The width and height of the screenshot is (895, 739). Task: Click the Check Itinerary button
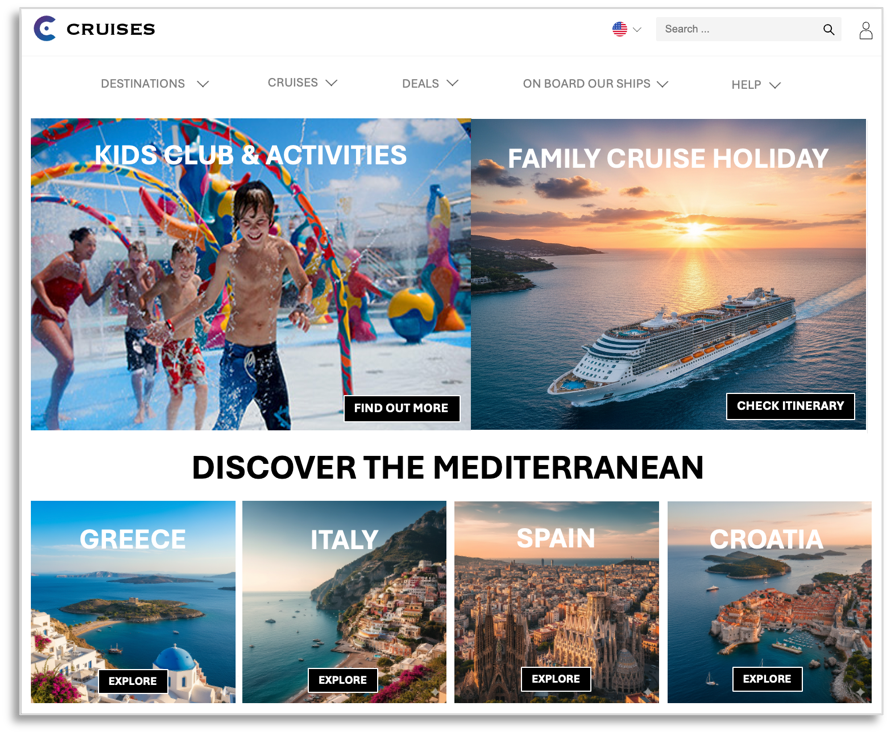[790, 406]
